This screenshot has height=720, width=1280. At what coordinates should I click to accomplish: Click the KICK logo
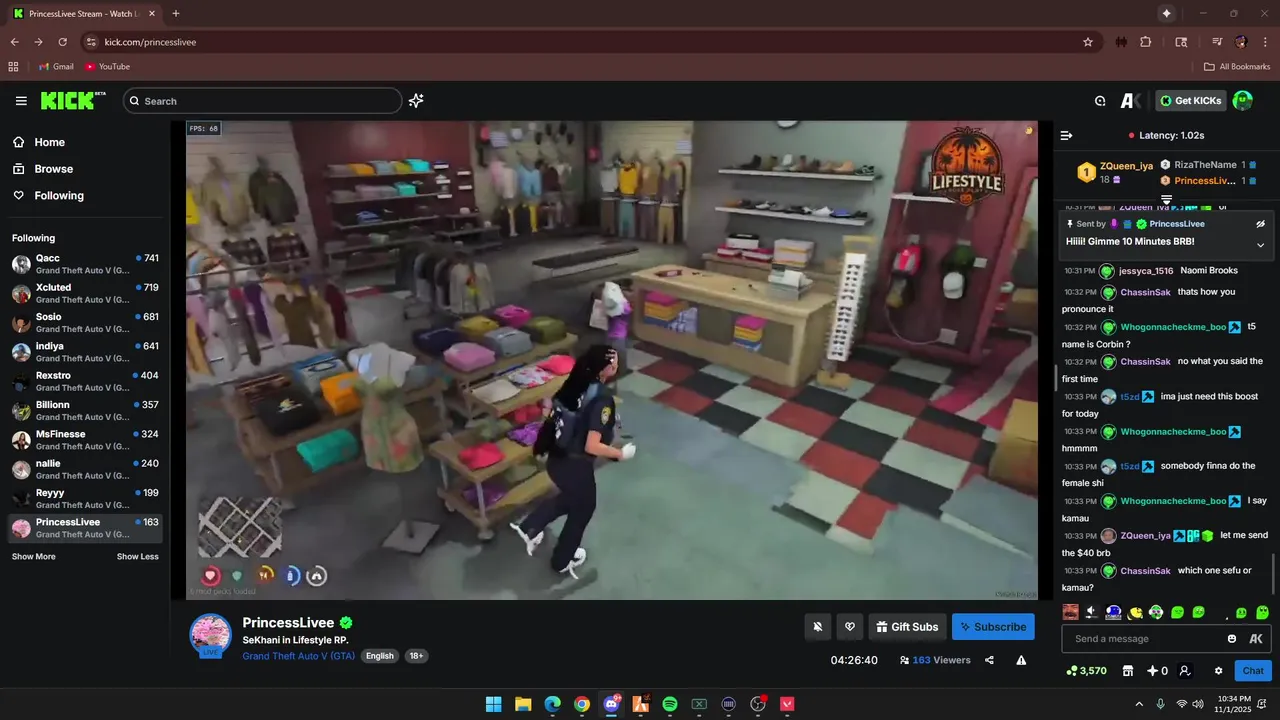pyautogui.click(x=73, y=101)
